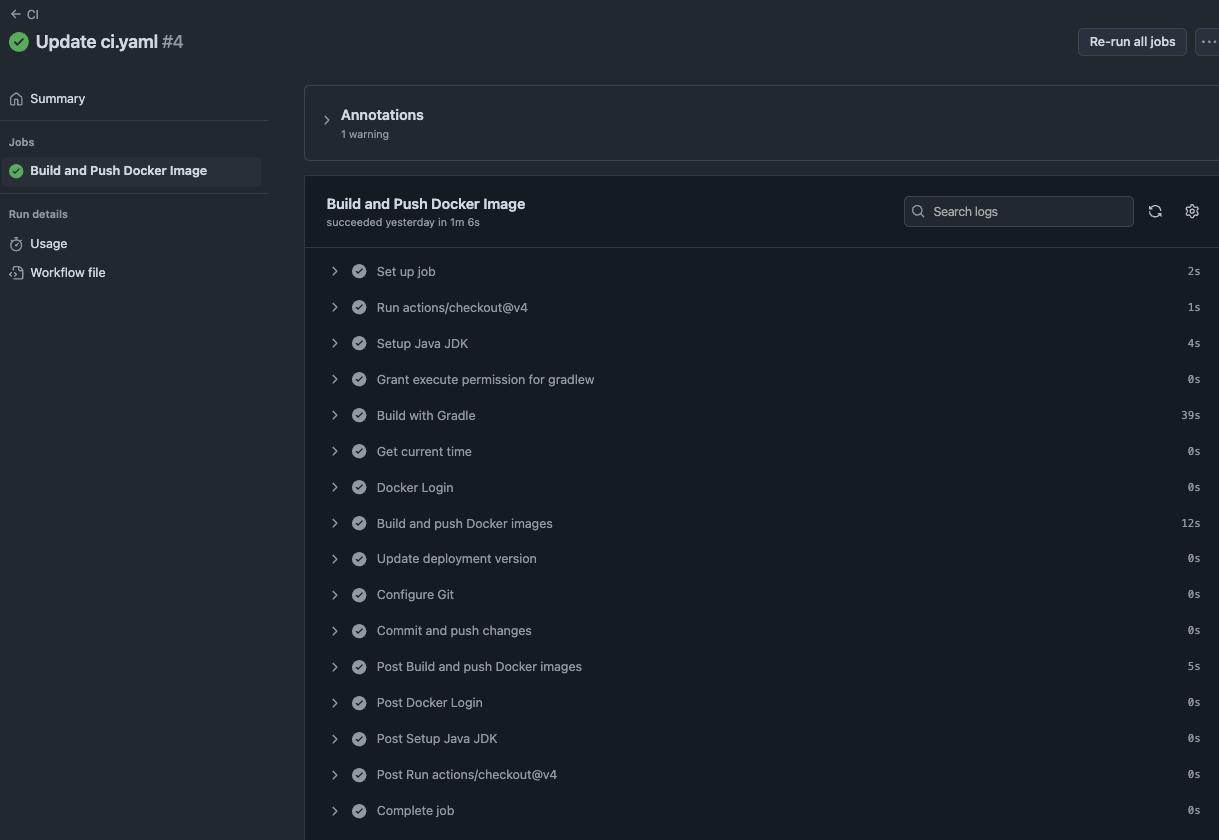
Task: Click the green success icon beside Update ci.yaml
Action: coord(19,42)
